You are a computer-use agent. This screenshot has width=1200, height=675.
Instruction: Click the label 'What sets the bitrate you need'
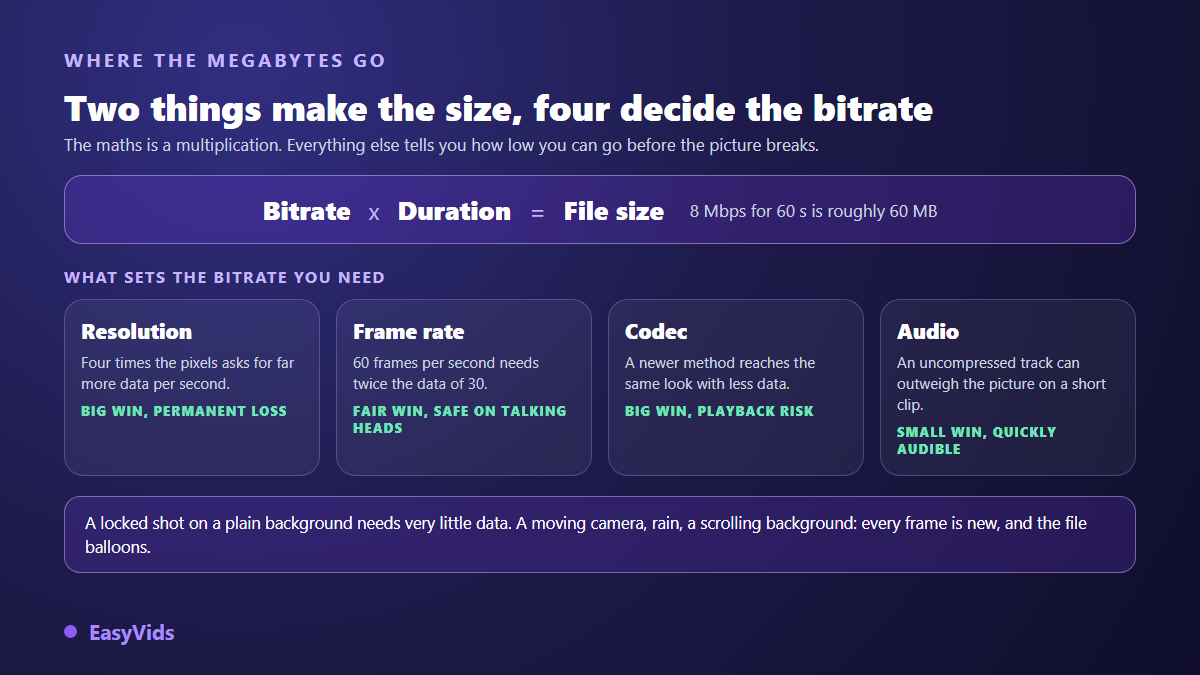click(x=224, y=277)
